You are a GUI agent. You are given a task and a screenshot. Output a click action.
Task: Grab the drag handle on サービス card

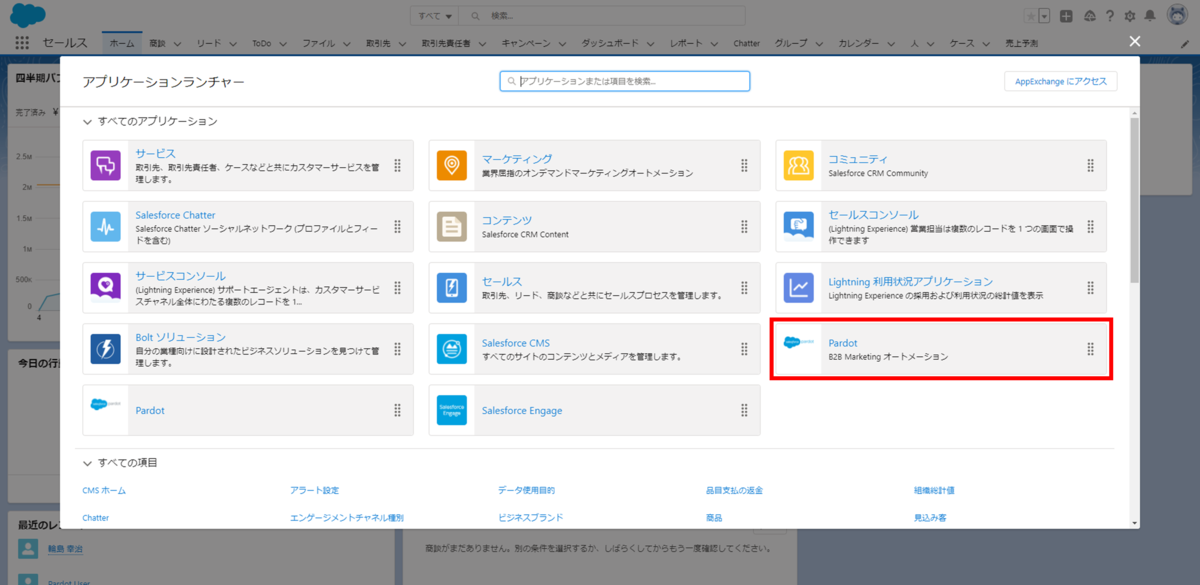coord(397,165)
